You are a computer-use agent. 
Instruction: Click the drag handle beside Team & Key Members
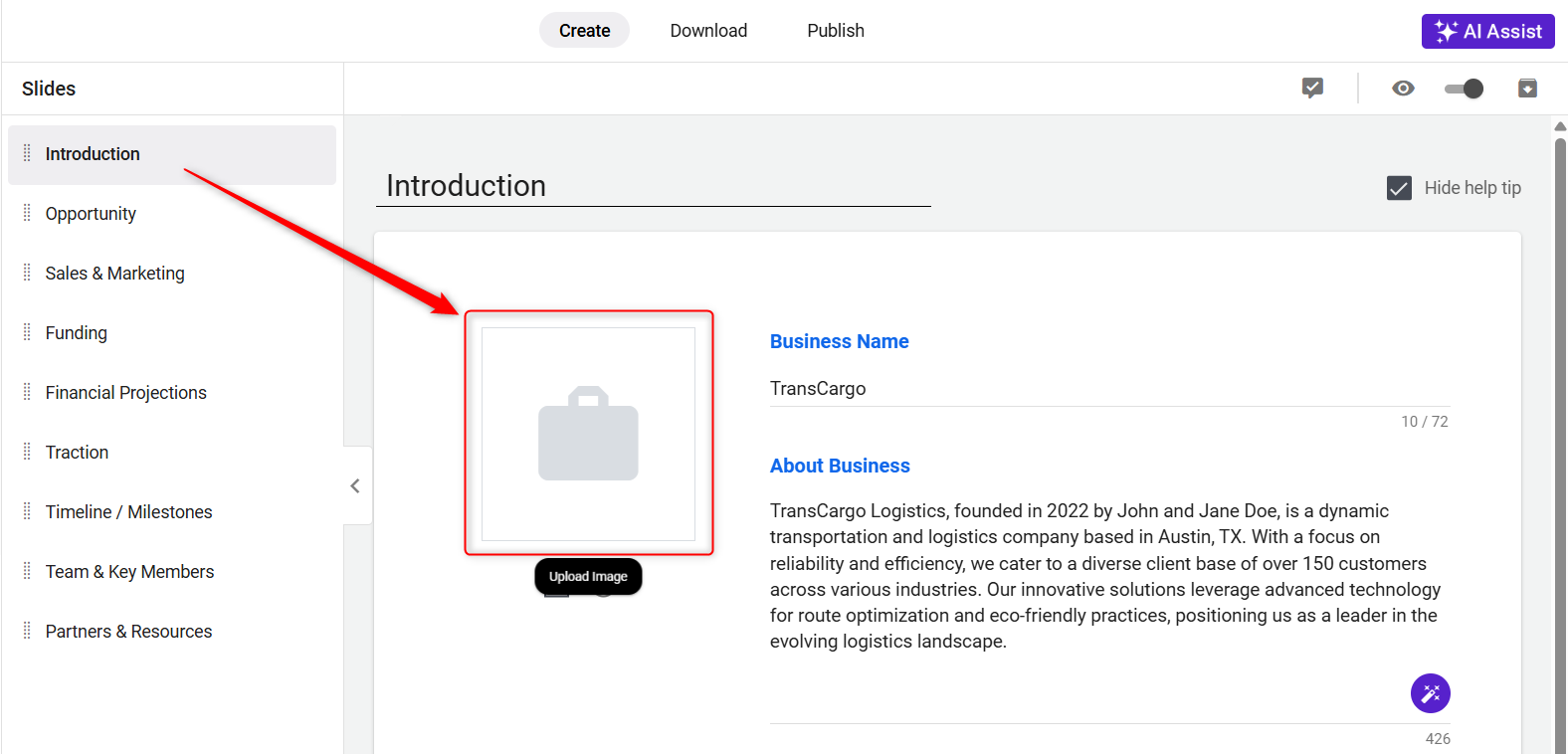click(x=27, y=571)
